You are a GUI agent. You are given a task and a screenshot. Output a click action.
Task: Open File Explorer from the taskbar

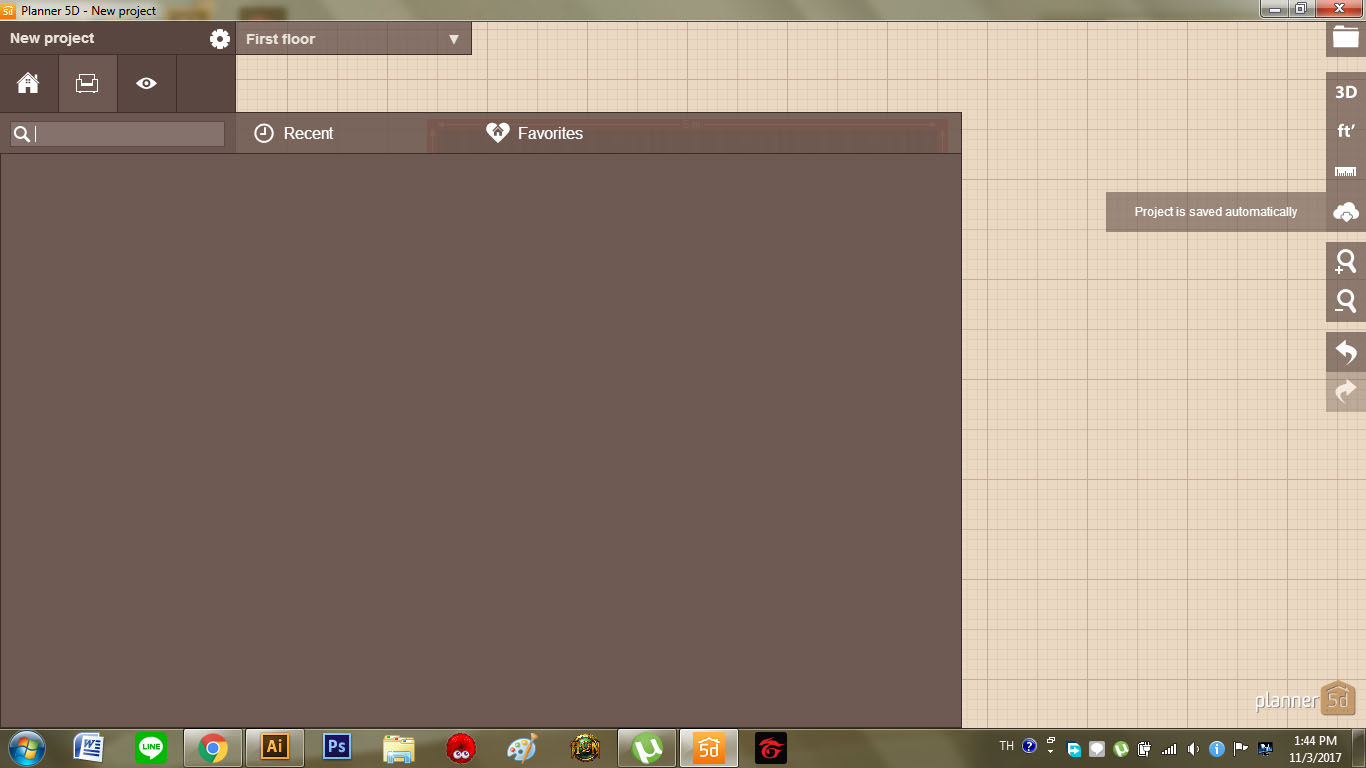click(399, 748)
